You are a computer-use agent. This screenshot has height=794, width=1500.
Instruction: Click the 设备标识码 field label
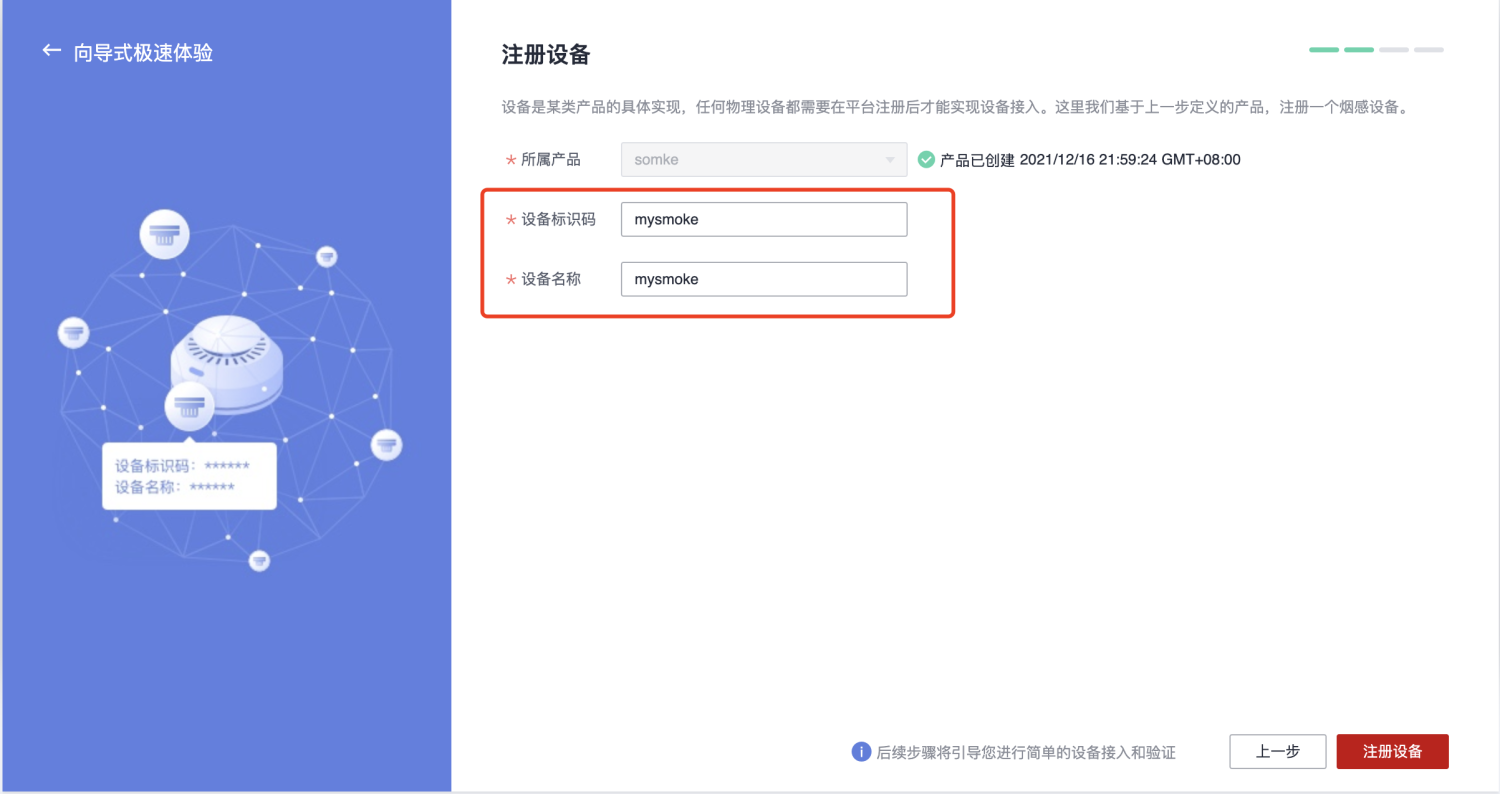pos(558,219)
